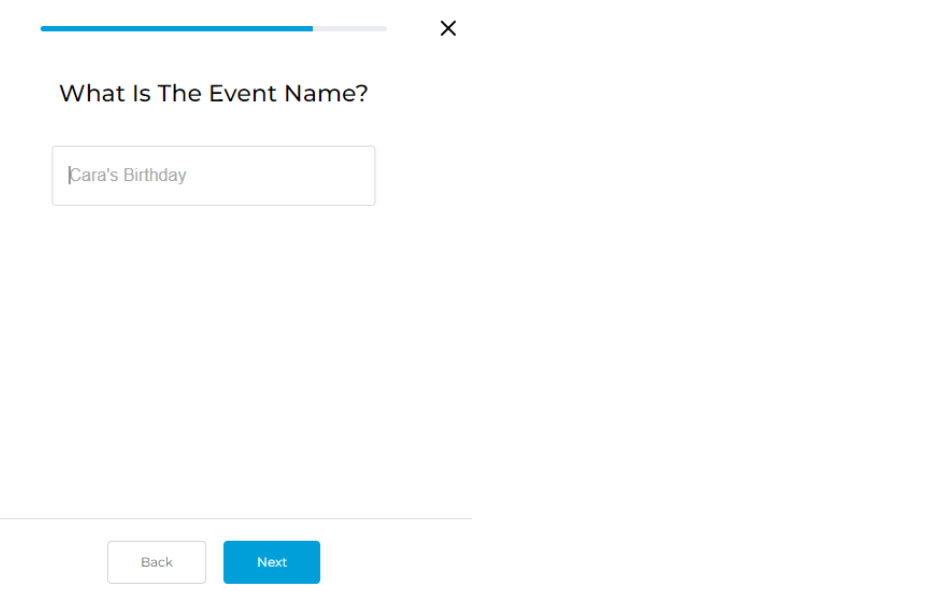Screen dimensions: 935x593
Task: Click the X icon beside the progress bar
Action: coord(448,28)
